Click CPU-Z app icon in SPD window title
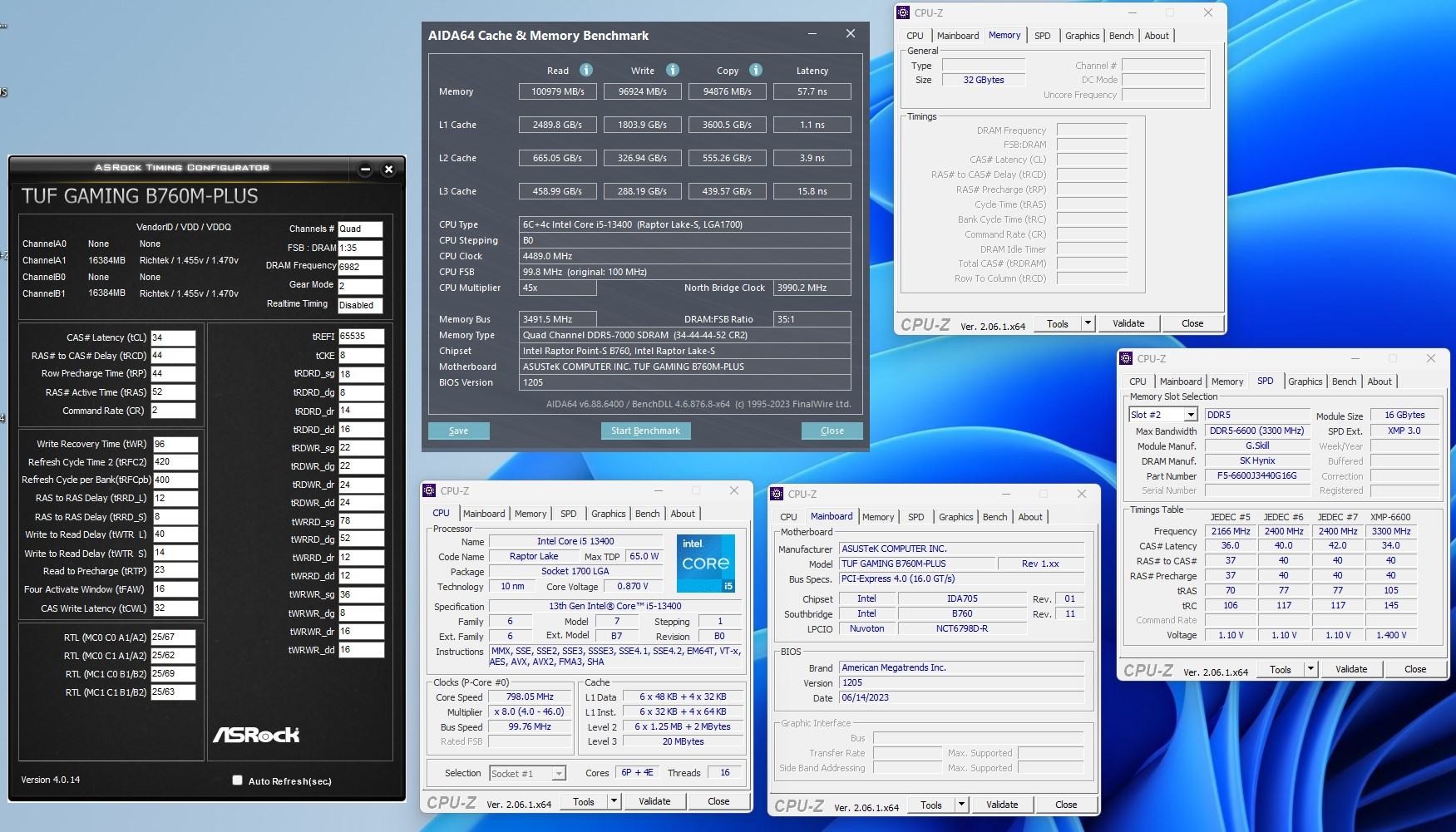This screenshot has width=1456, height=832. (1127, 359)
